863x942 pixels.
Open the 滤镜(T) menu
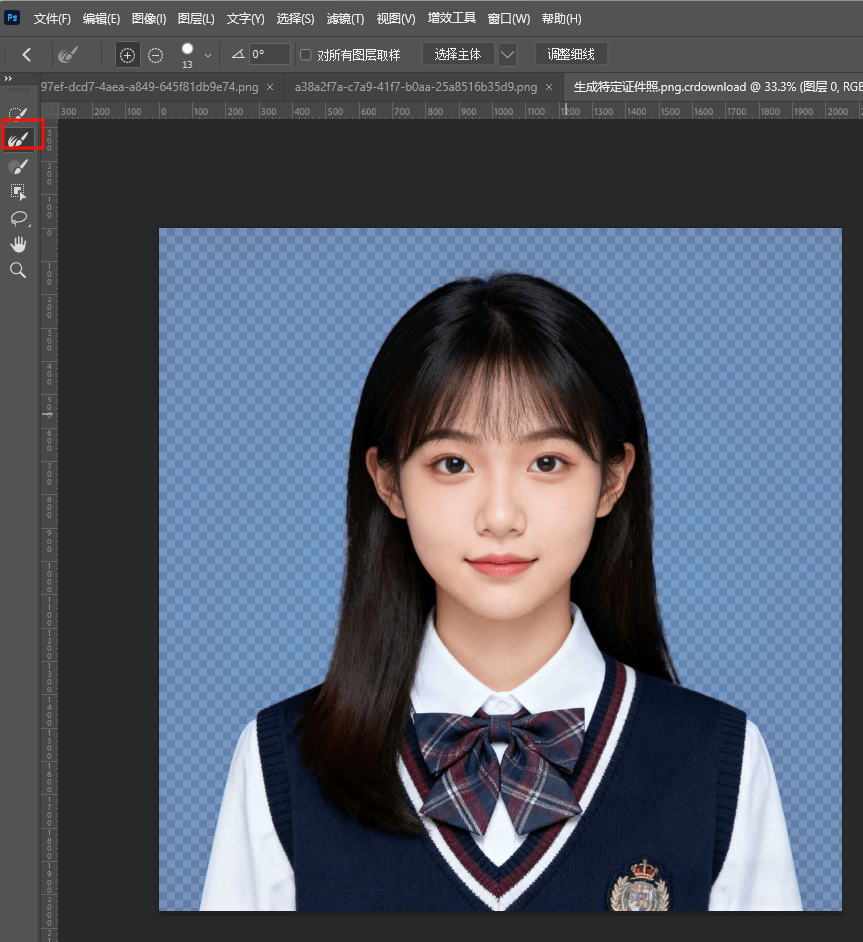345,19
